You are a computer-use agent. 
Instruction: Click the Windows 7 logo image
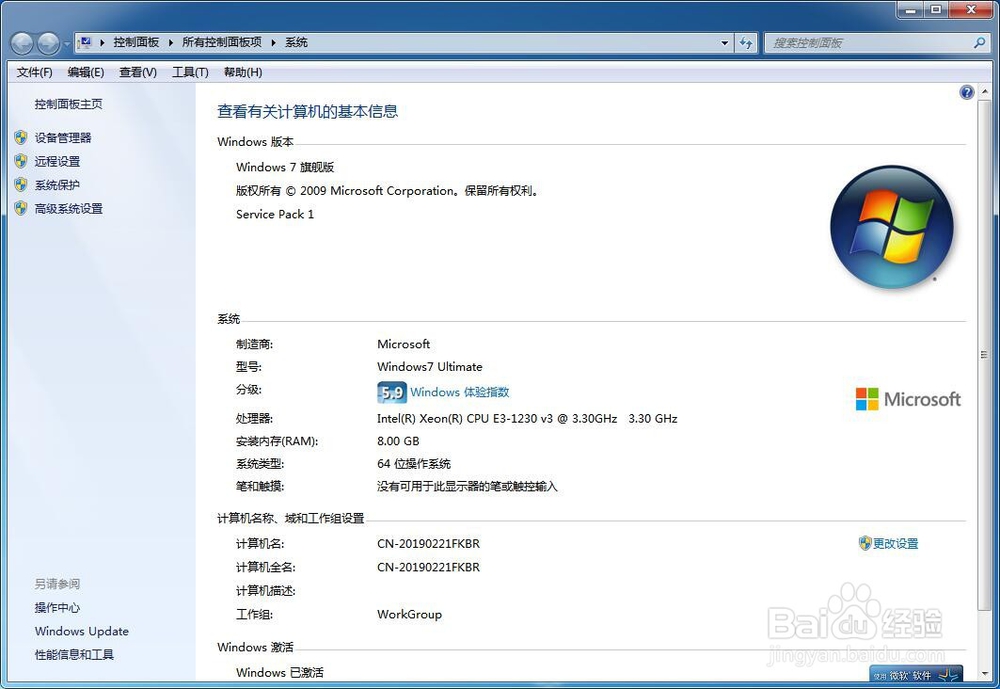(892, 226)
